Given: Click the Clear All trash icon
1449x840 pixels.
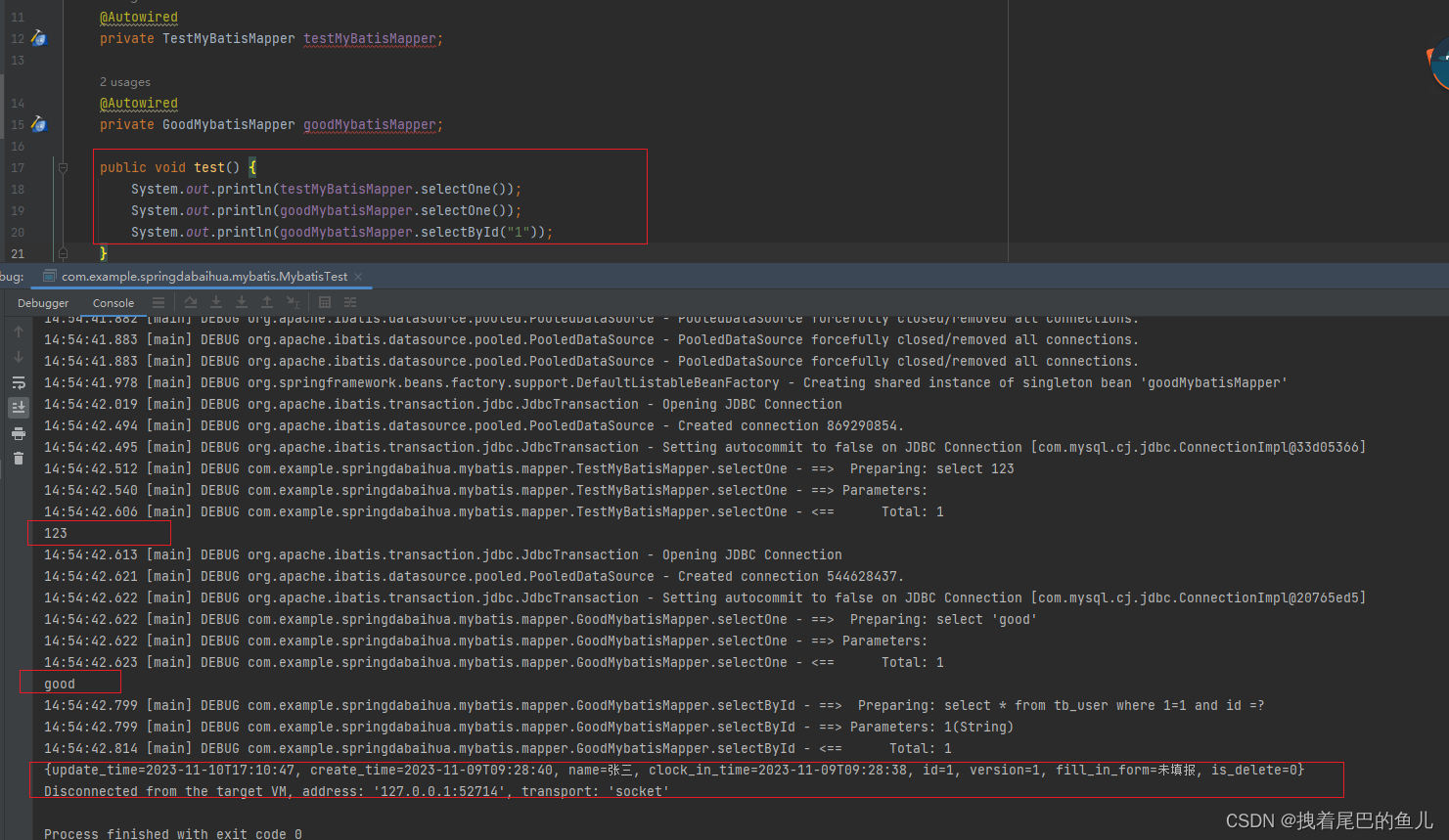Looking at the screenshot, I should (19, 459).
